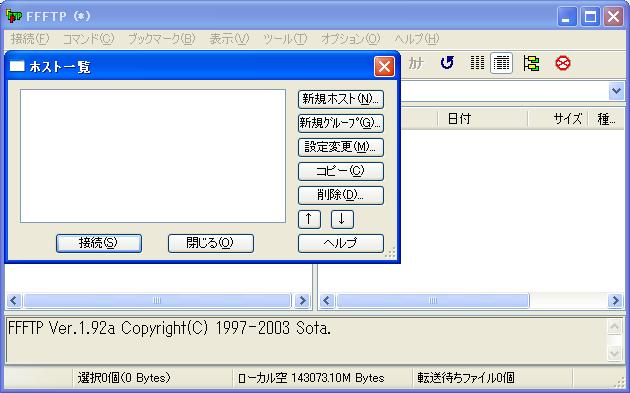Click right arrow of left pane scrollbar
630x393 pixels.
[x=302, y=300]
